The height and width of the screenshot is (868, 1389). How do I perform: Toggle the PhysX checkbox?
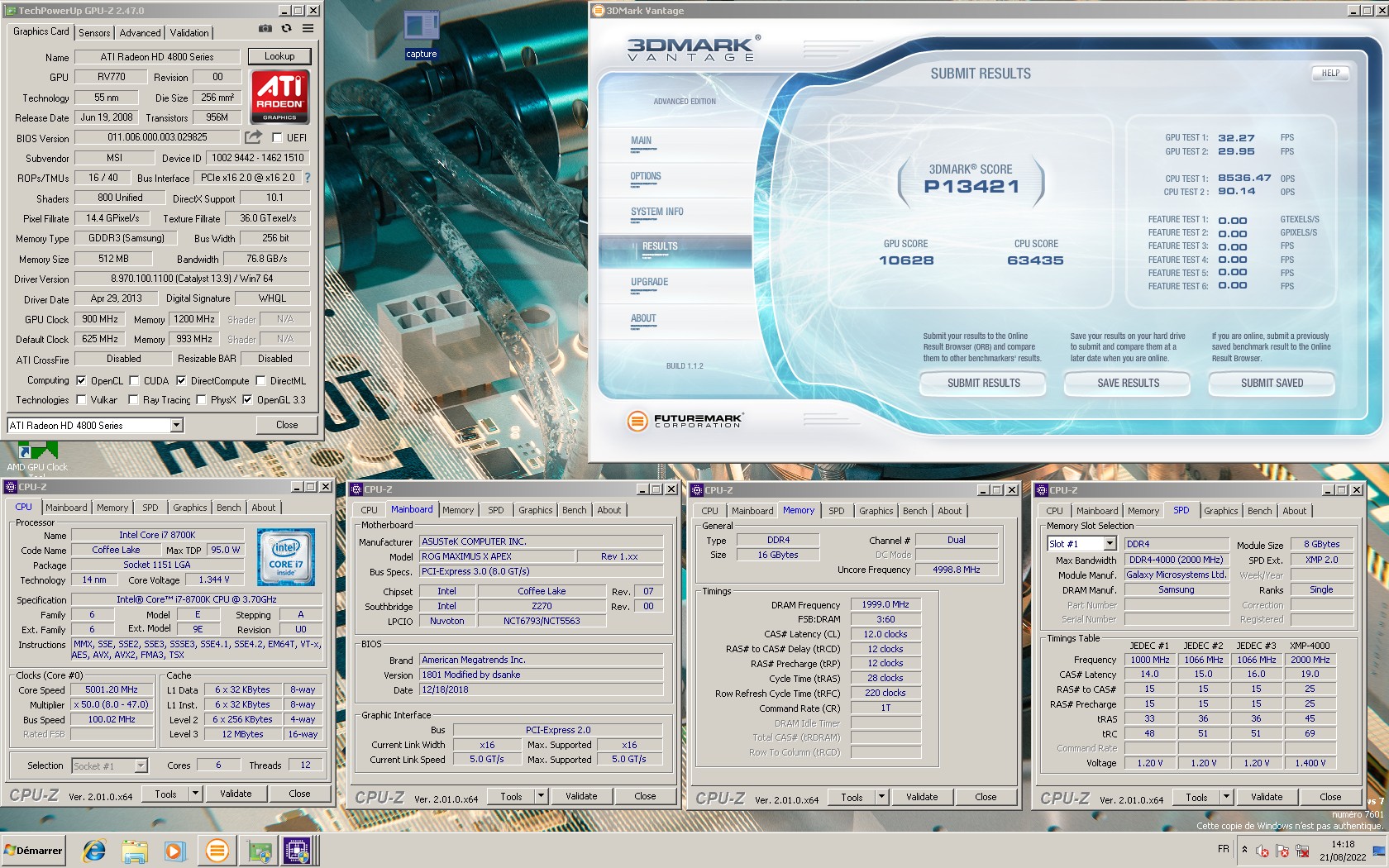coord(201,400)
